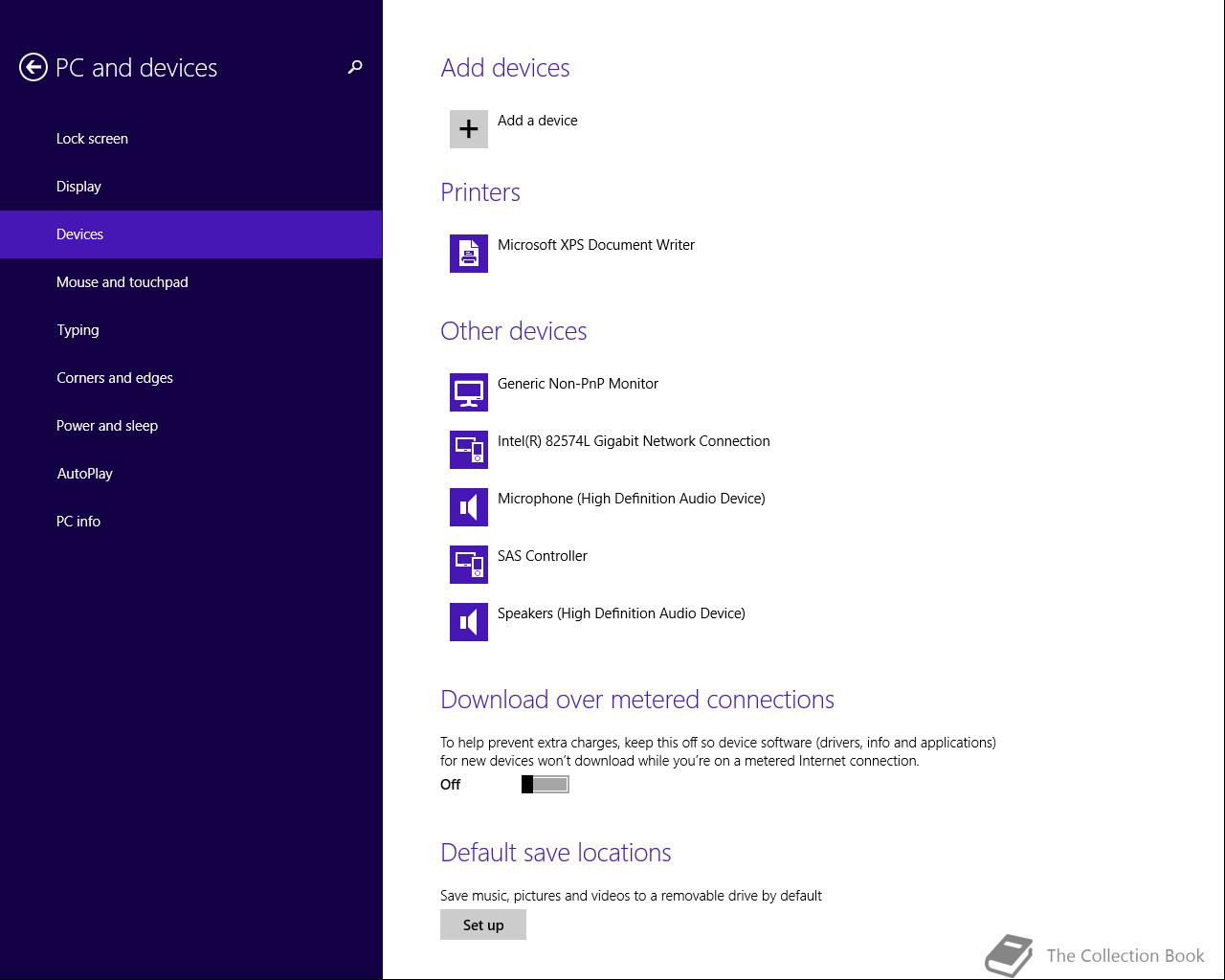This screenshot has width=1225, height=980.
Task: Click the Intel Gigabit Network Connection icon
Action: [x=469, y=450]
